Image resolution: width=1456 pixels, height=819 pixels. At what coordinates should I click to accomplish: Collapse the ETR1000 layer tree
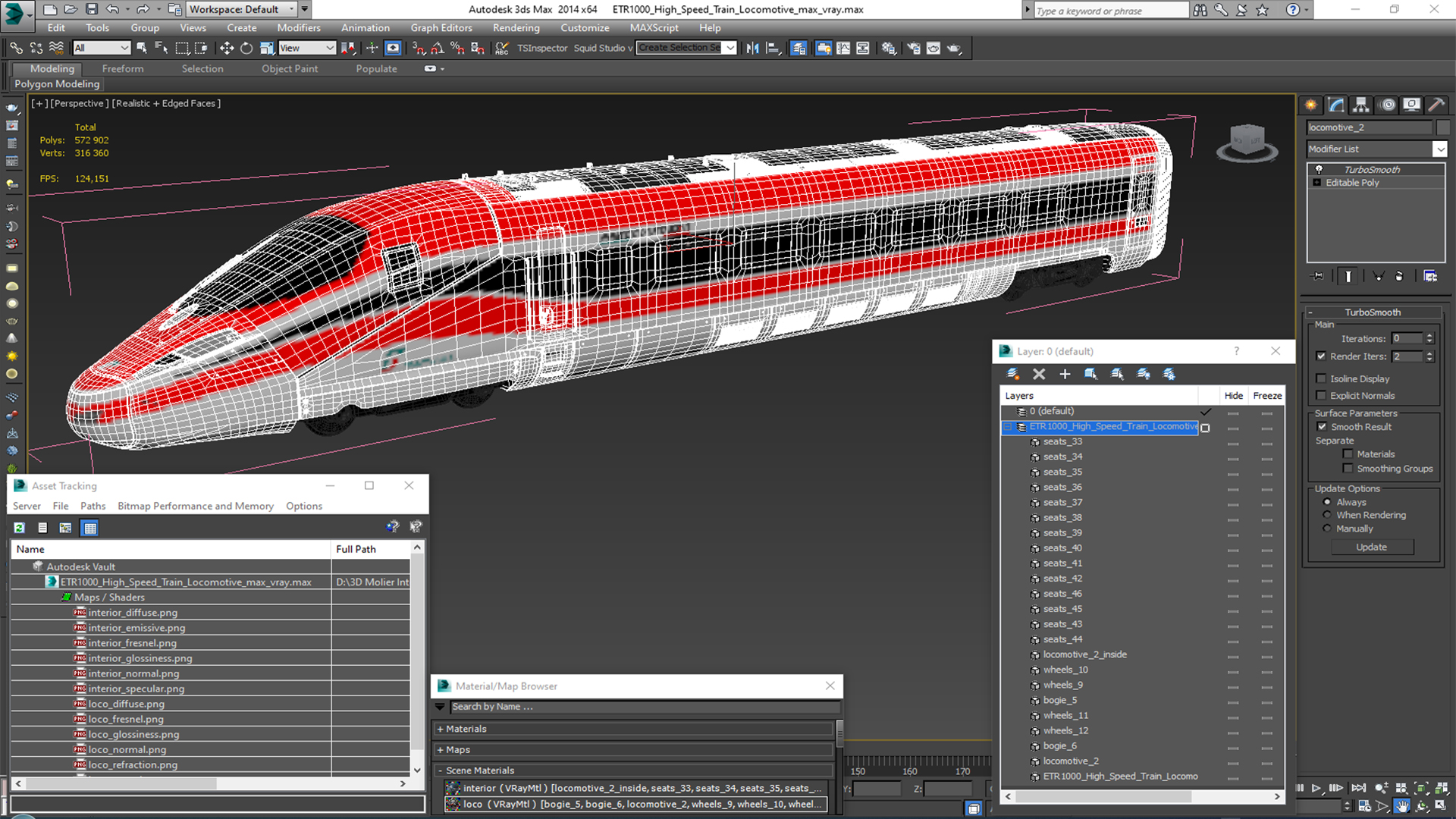[x=1008, y=427]
